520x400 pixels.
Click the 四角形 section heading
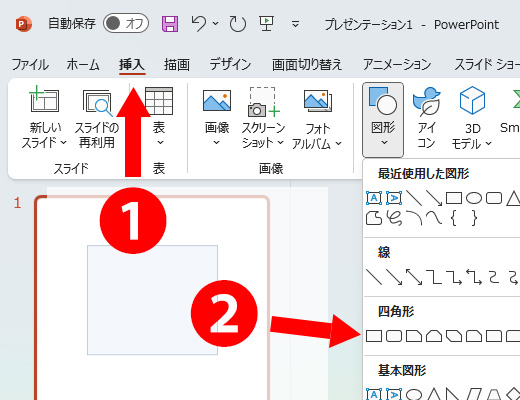tap(396, 311)
